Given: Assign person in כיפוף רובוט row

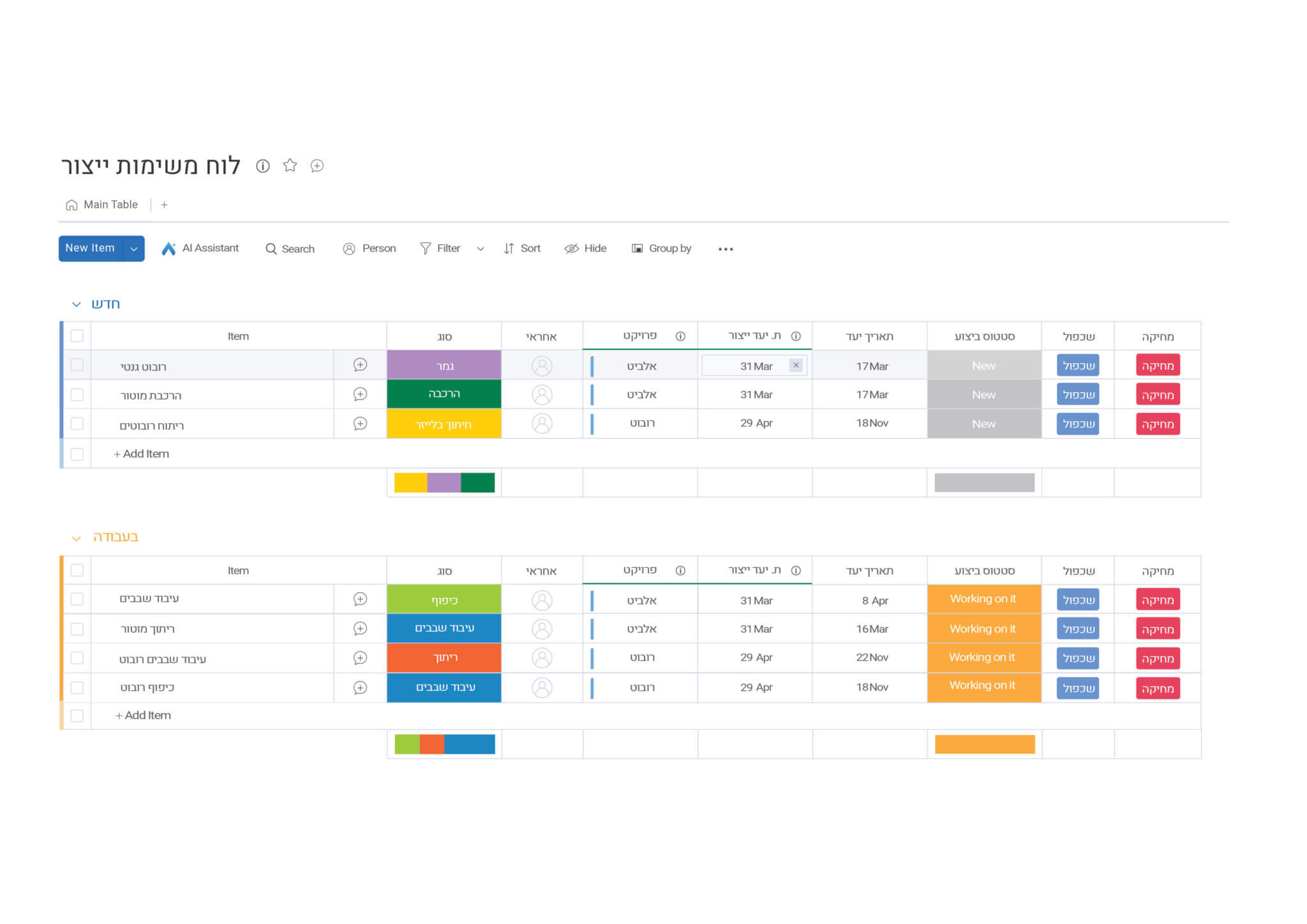Looking at the screenshot, I should click(x=542, y=688).
